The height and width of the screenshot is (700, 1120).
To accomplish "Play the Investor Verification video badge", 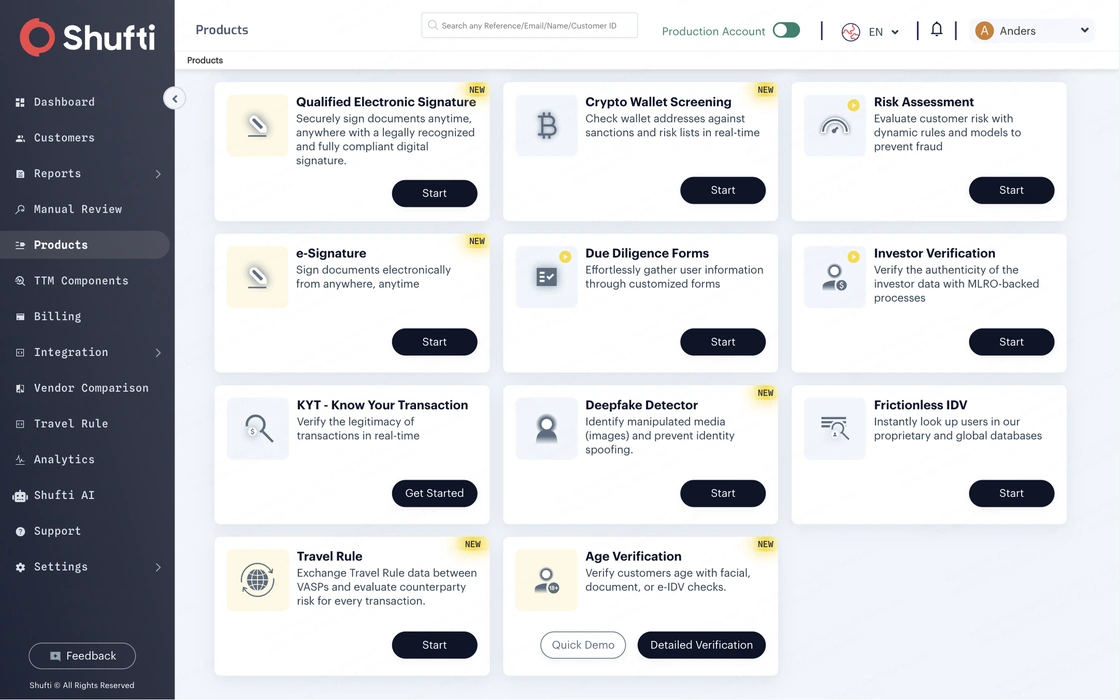I will [x=854, y=256].
